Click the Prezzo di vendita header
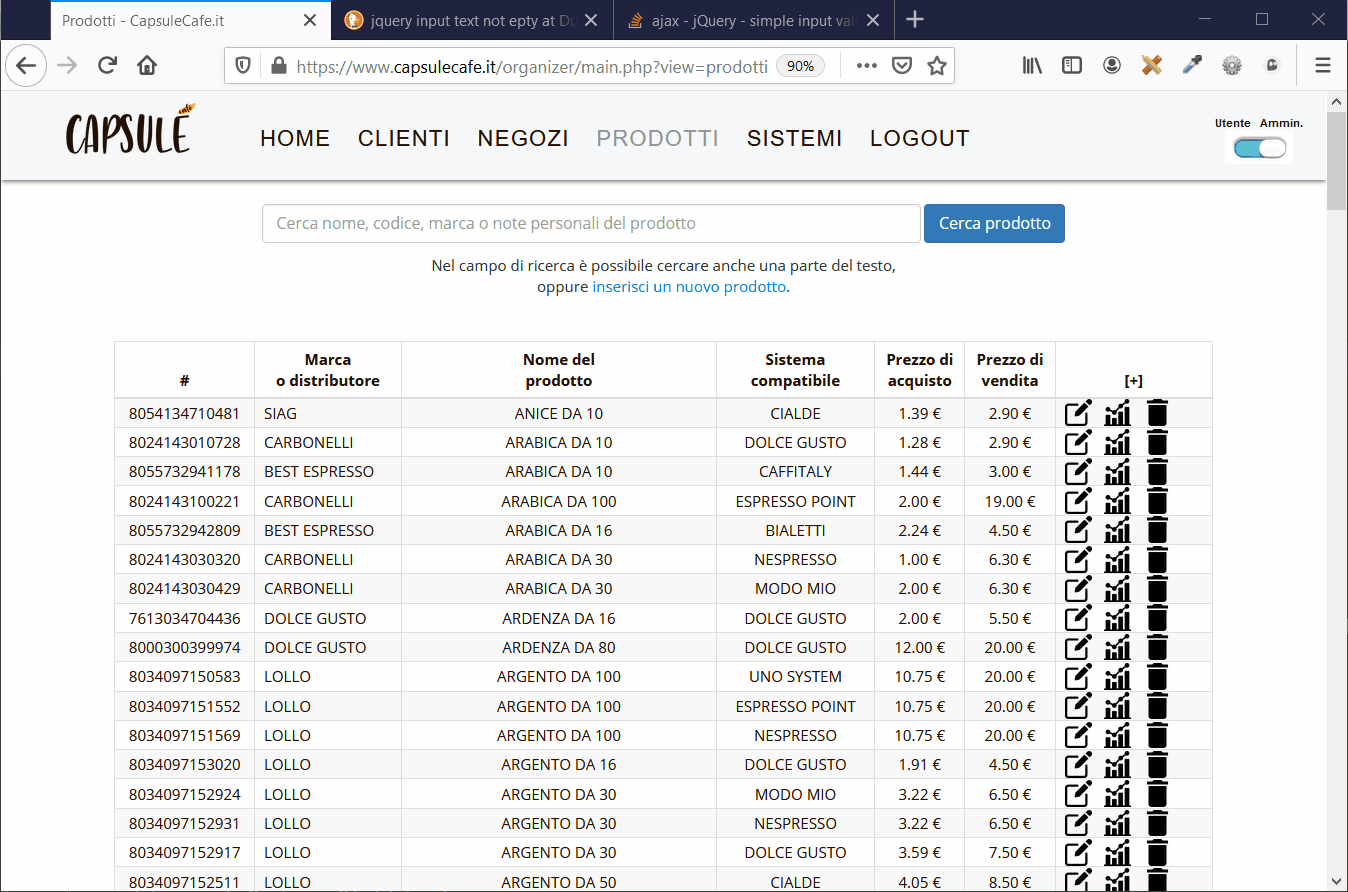This screenshot has width=1348, height=892. [x=1009, y=370]
